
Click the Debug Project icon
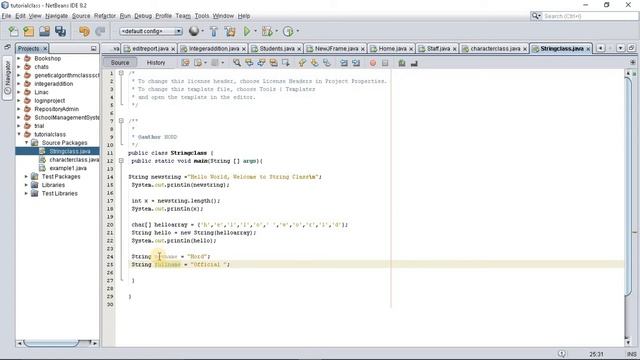point(267,31)
